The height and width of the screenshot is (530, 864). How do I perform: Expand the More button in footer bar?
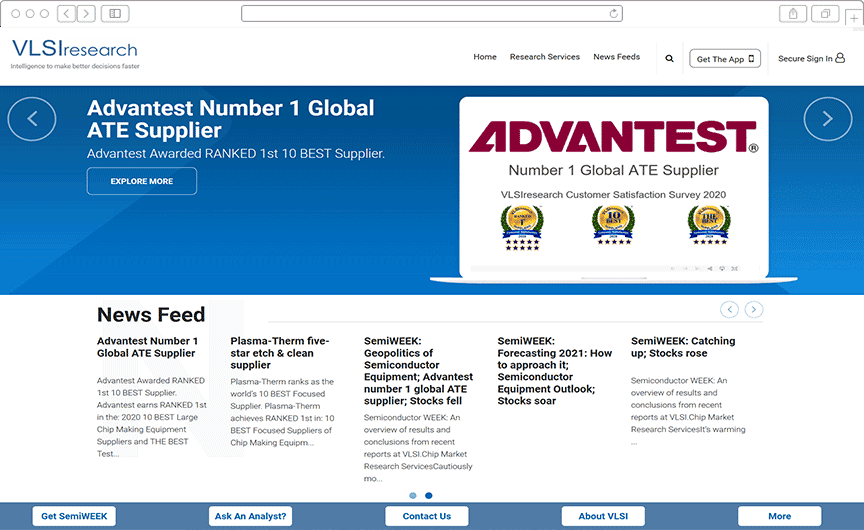779,516
